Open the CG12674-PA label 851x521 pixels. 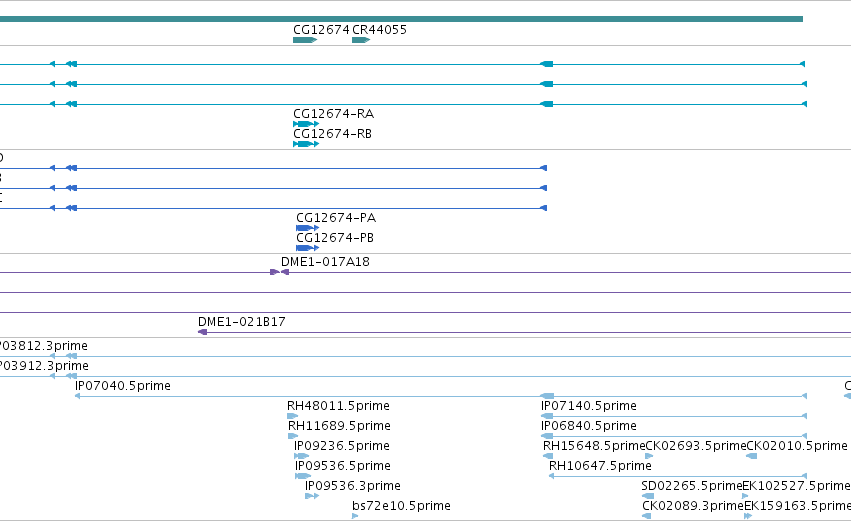tap(336, 218)
